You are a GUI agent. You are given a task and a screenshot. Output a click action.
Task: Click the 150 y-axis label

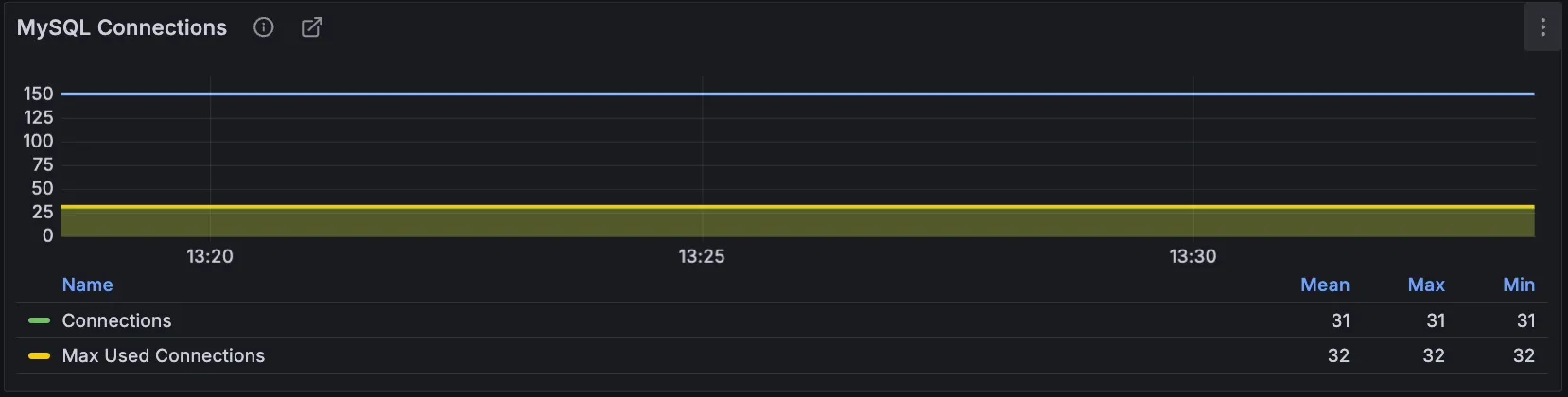(x=39, y=94)
